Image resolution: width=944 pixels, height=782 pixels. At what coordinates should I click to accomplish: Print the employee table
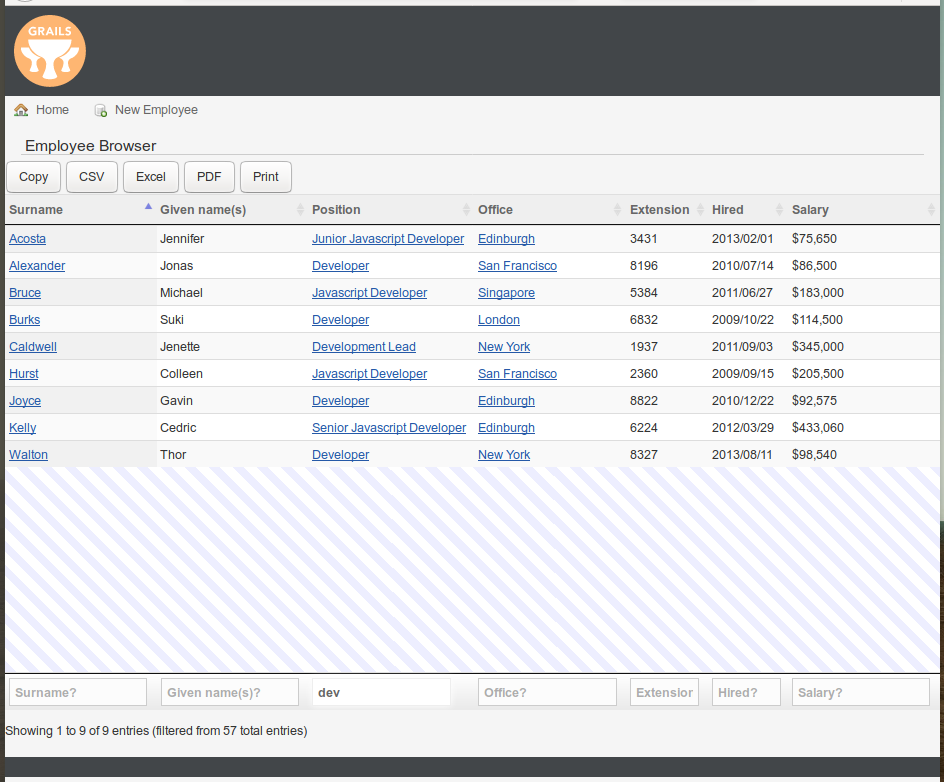[265, 176]
